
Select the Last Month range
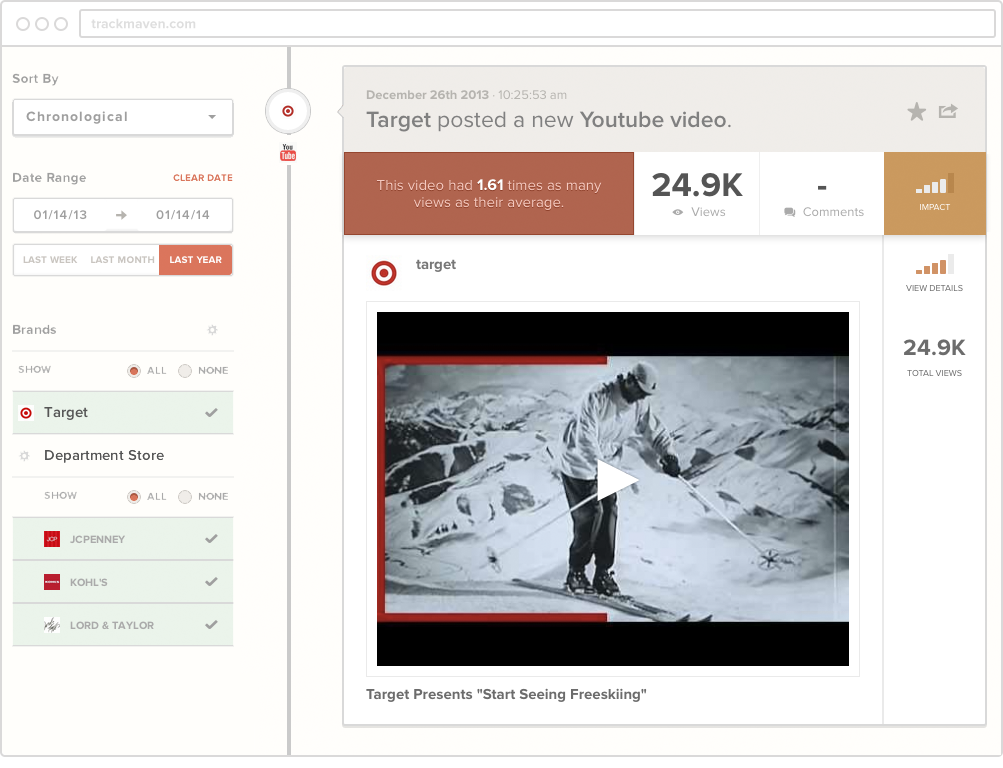coord(122,260)
